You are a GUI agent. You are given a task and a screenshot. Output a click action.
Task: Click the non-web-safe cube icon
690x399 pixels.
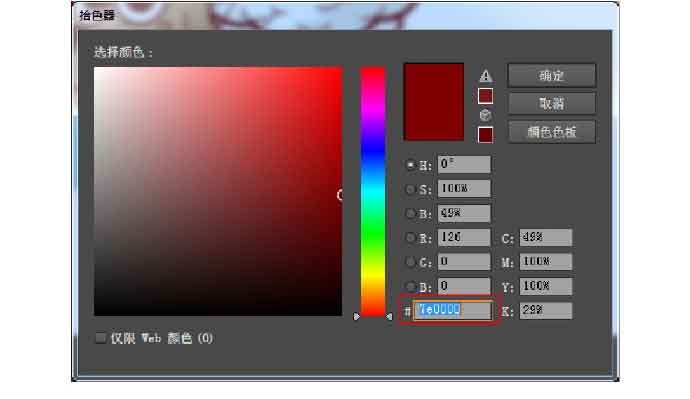tap(485, 115)
